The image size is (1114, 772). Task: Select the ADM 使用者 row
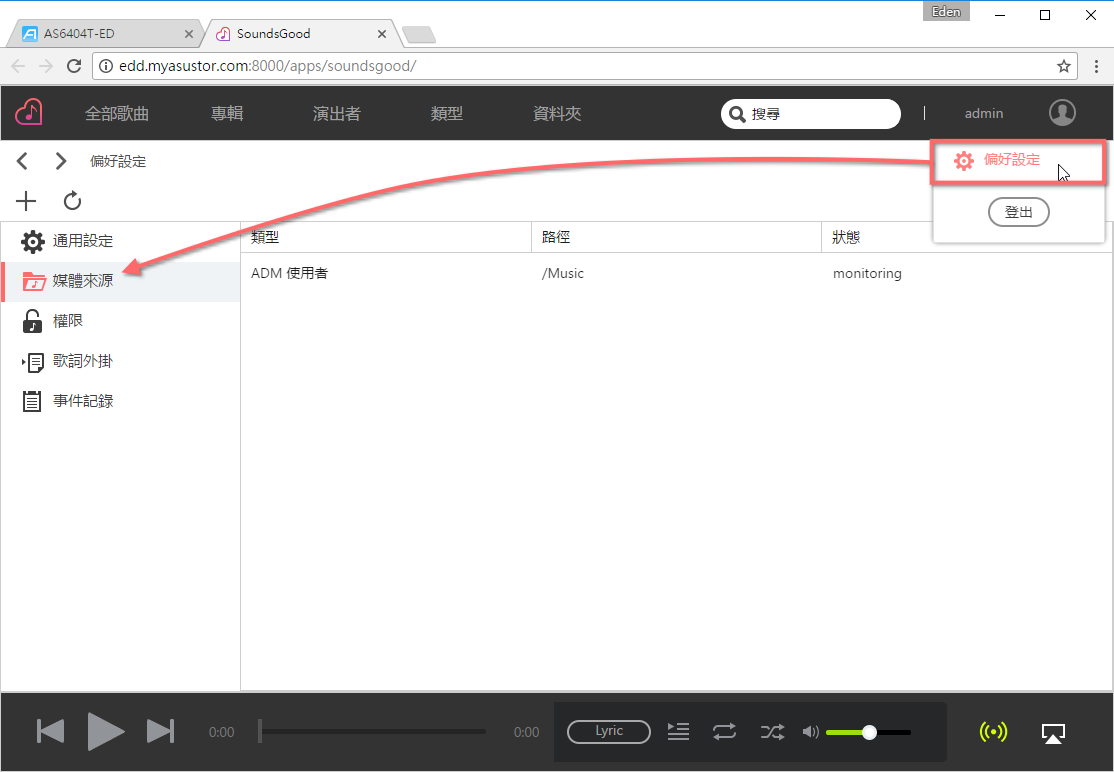click(x=676, y=273)
